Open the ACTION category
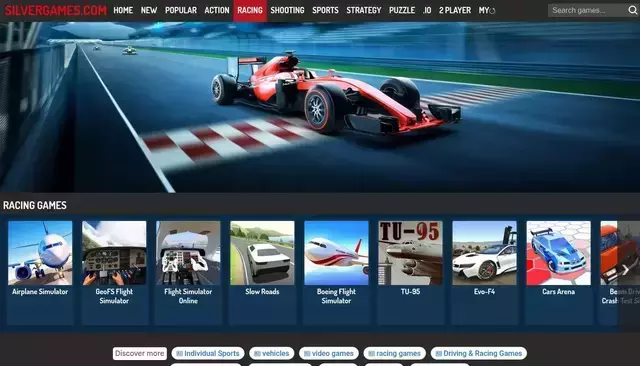This screenshot has width=640, height=366. [x=217, y=10]
